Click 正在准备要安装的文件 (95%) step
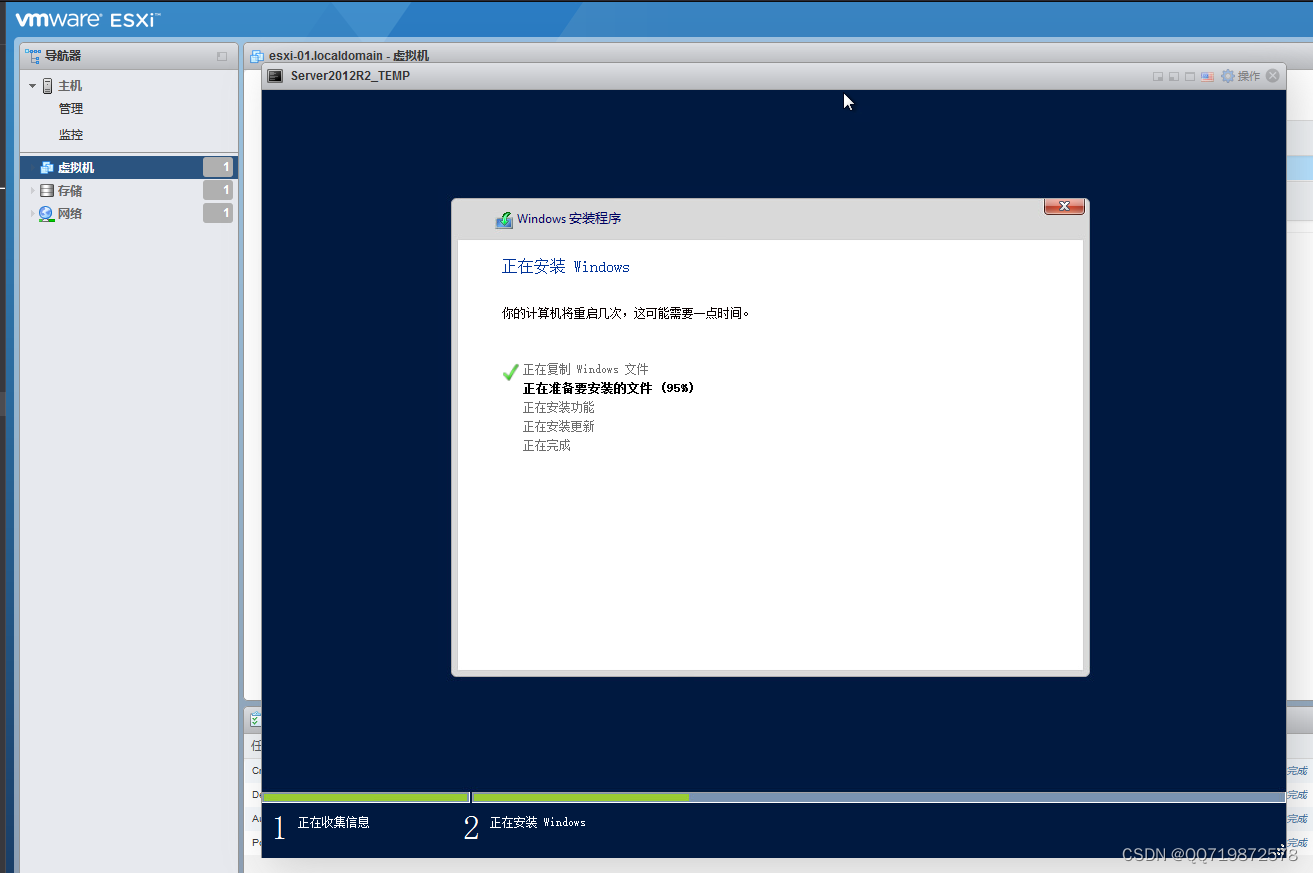This screenshot has width=1313, height=873. click(608, 388)
